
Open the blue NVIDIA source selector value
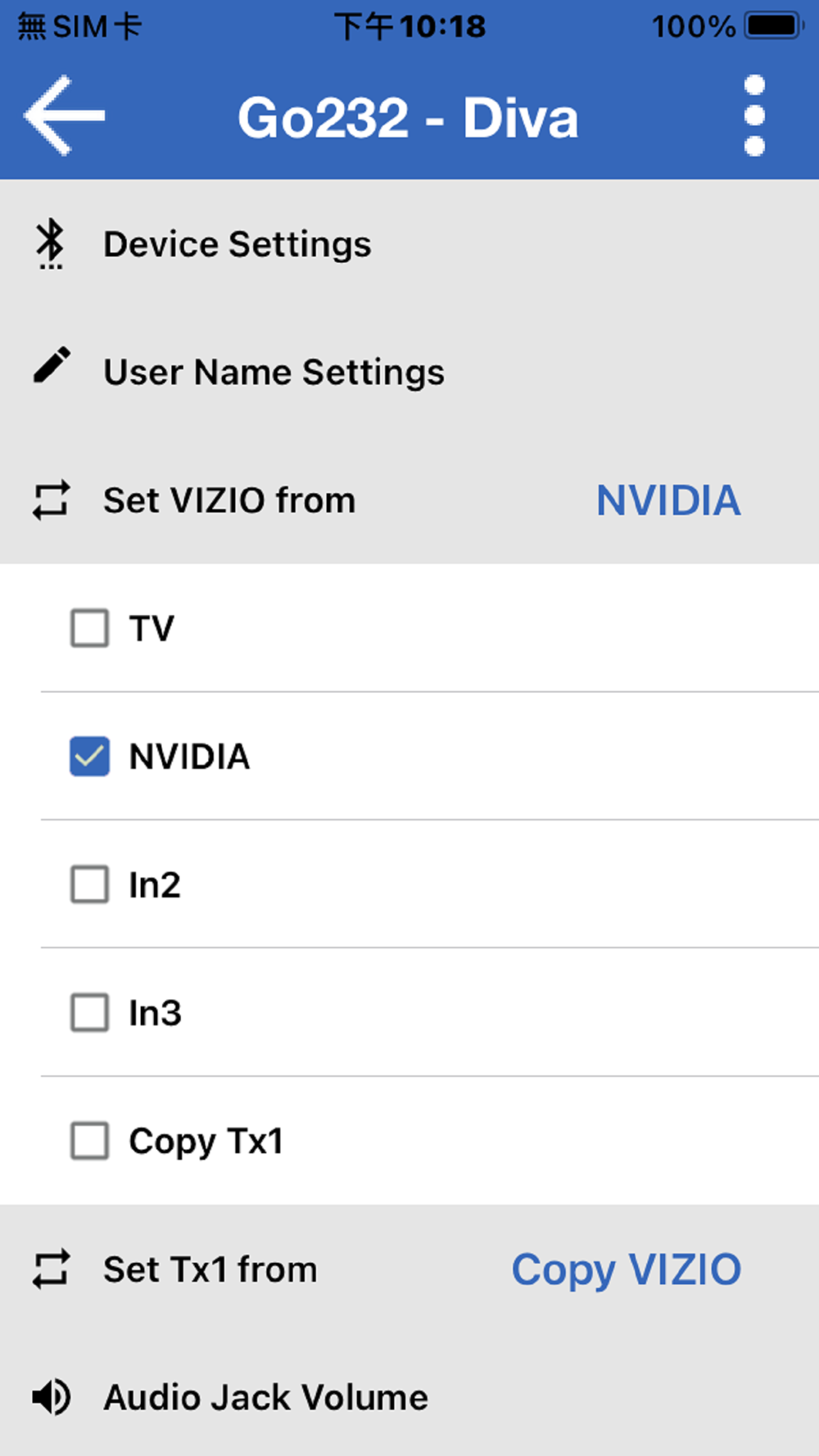pyautogui.click(x=668, y=500)
